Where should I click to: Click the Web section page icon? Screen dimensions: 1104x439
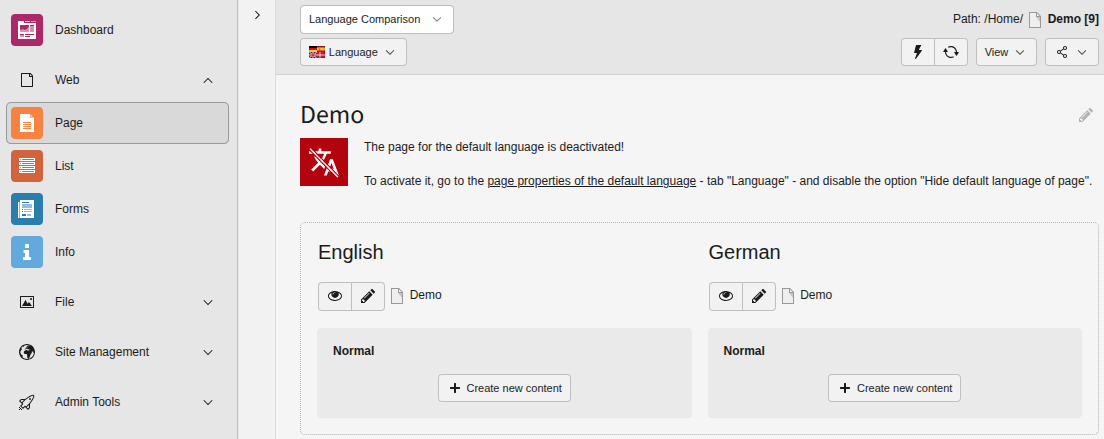tap(27, 80)
